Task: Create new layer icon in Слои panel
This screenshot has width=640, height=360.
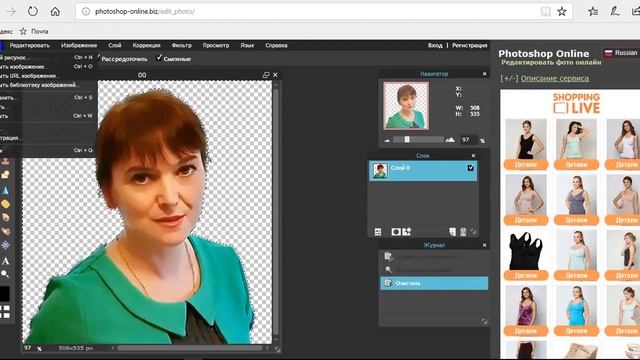Action: 453,232
